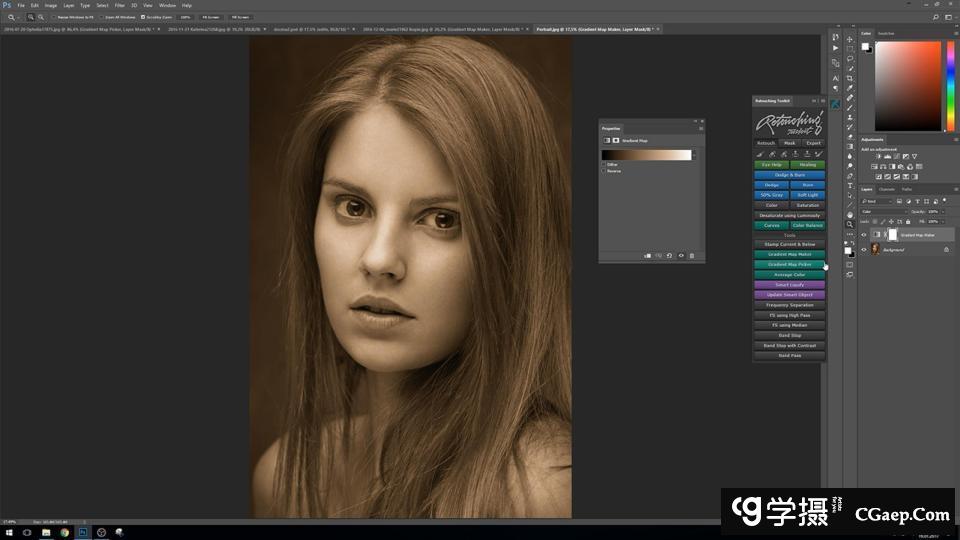Click the trash icon in Properties panel
Screen dimensions: 960x540
click(691, 256)
